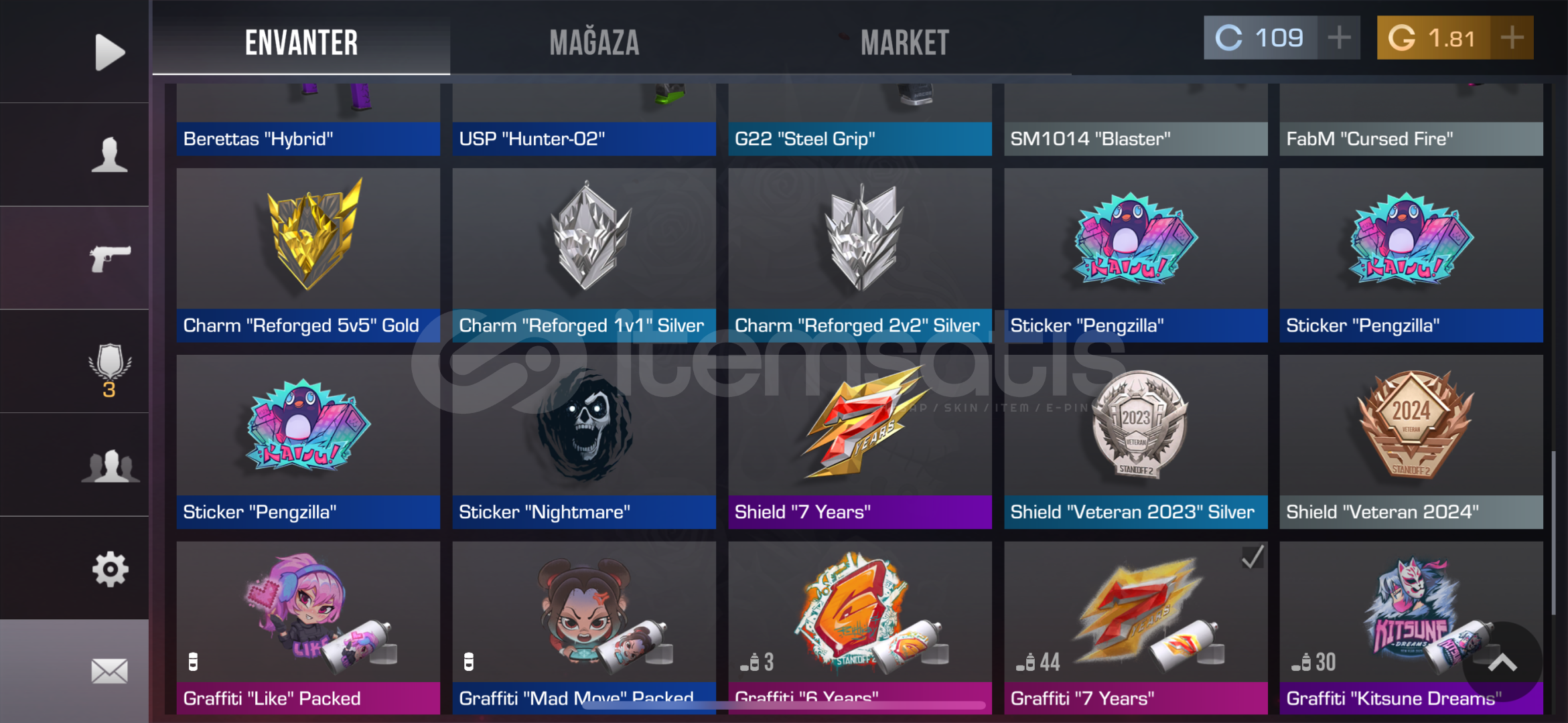Open the settings gear icon
Viewport: 1568px width, 723px height.
tap(110, 570)
